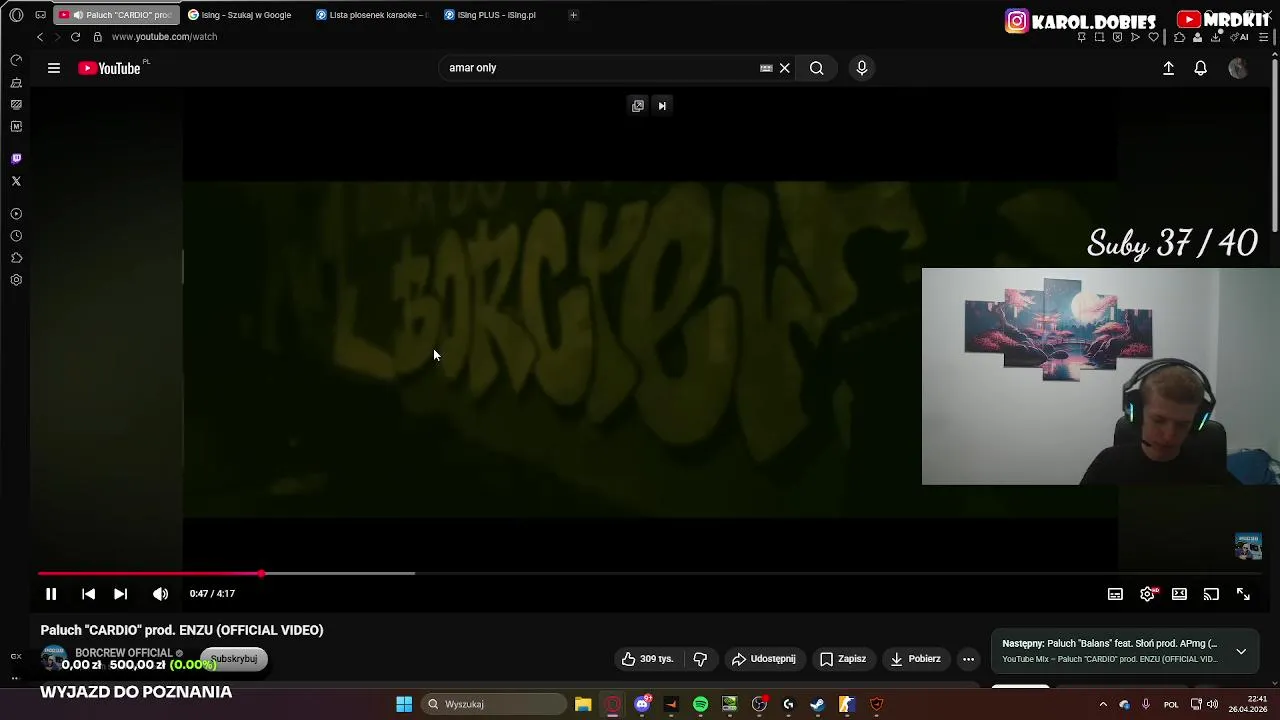
Task: Open the BORCREW OFFICIAL channel name
Action: (x=124, y=653)
